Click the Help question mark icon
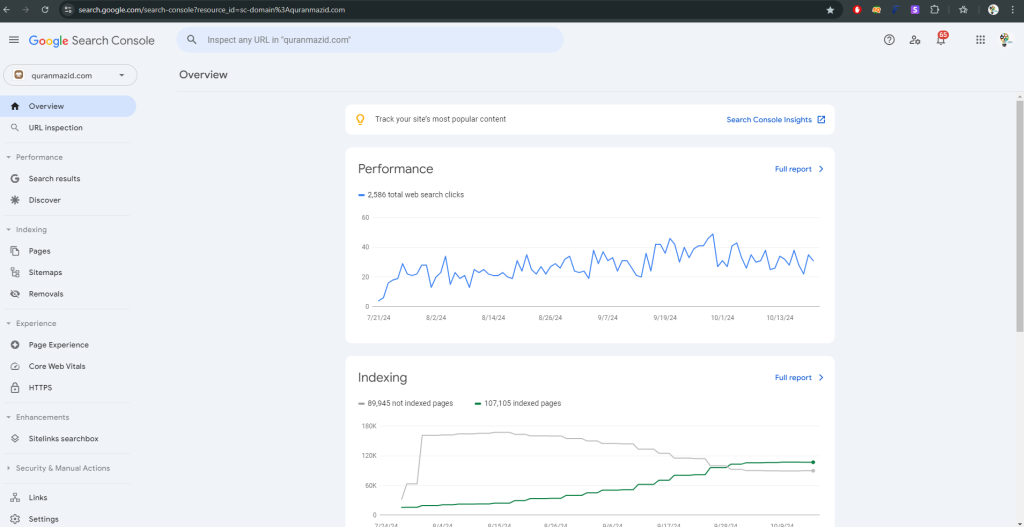This screenshot has width=1024, height=527. click(x=889, y=40)
